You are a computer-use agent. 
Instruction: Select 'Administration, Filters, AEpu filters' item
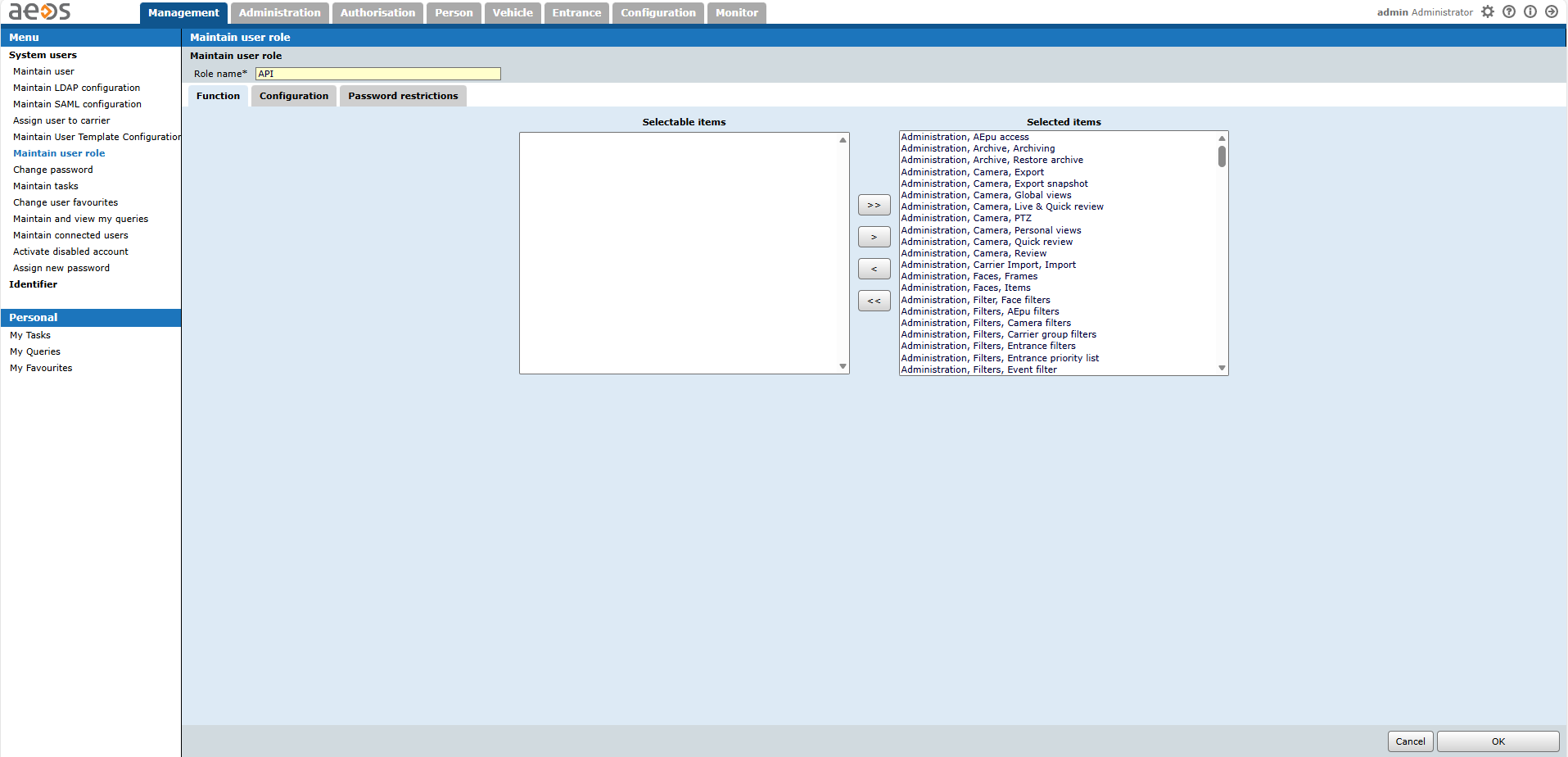[x=980, y=311]
